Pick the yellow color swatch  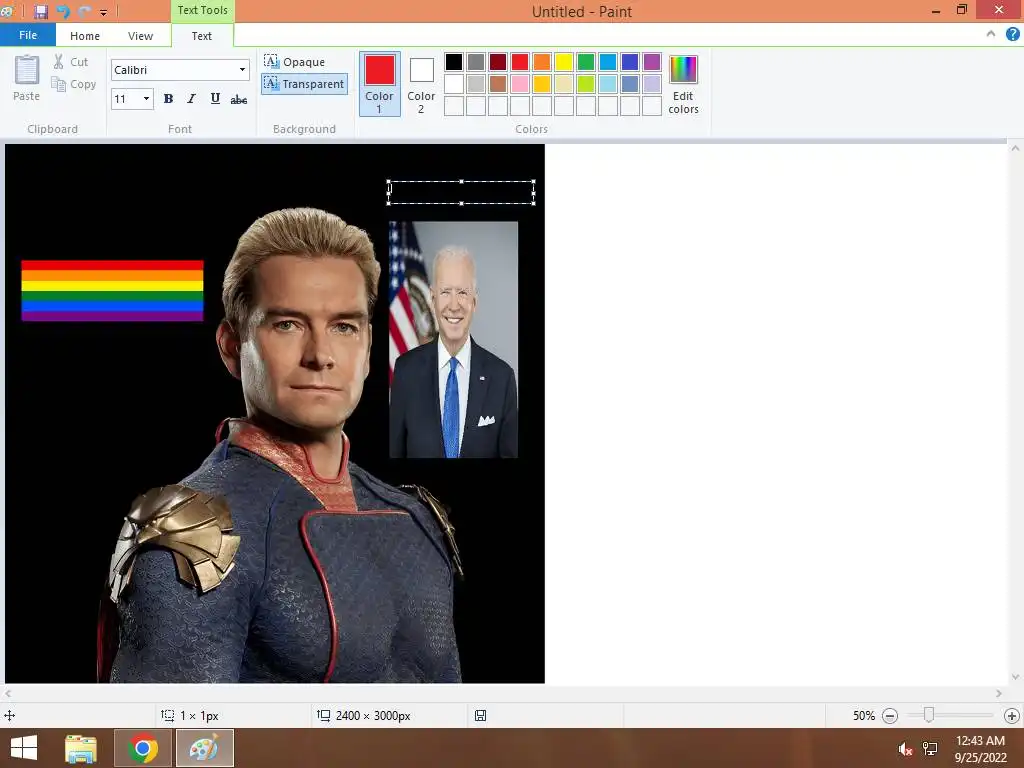[x=564, y=62]
